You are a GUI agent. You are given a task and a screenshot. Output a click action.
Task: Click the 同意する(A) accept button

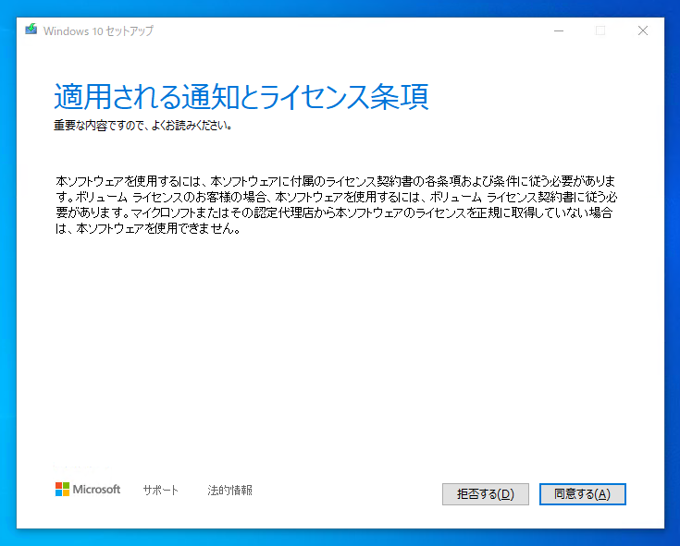(582, 494)
